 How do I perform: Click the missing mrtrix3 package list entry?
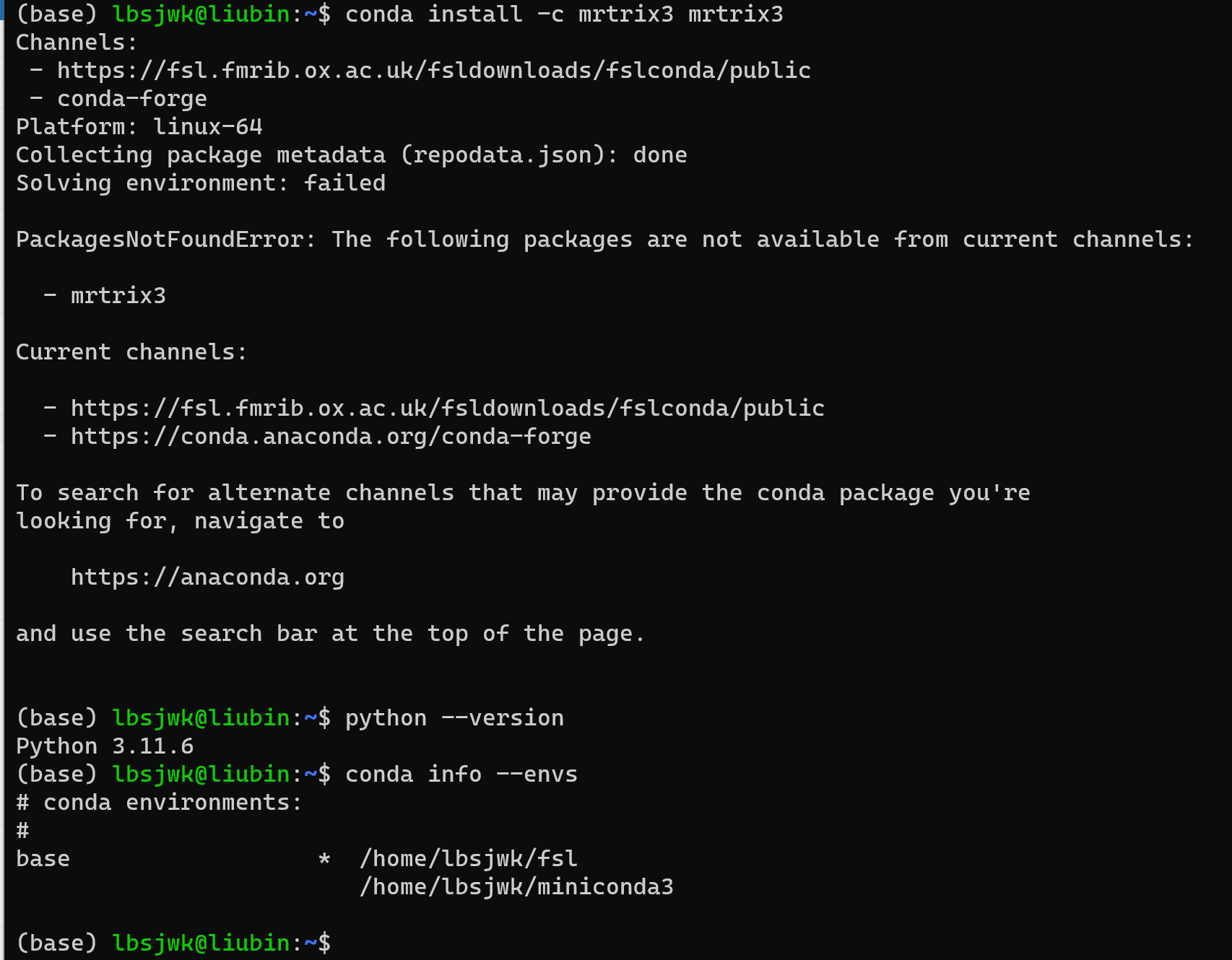pyautogui.click(x=118, y=296)
